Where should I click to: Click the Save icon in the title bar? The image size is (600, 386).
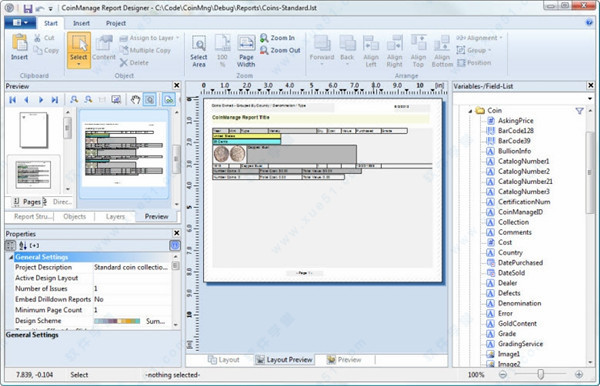coord(28,8)
